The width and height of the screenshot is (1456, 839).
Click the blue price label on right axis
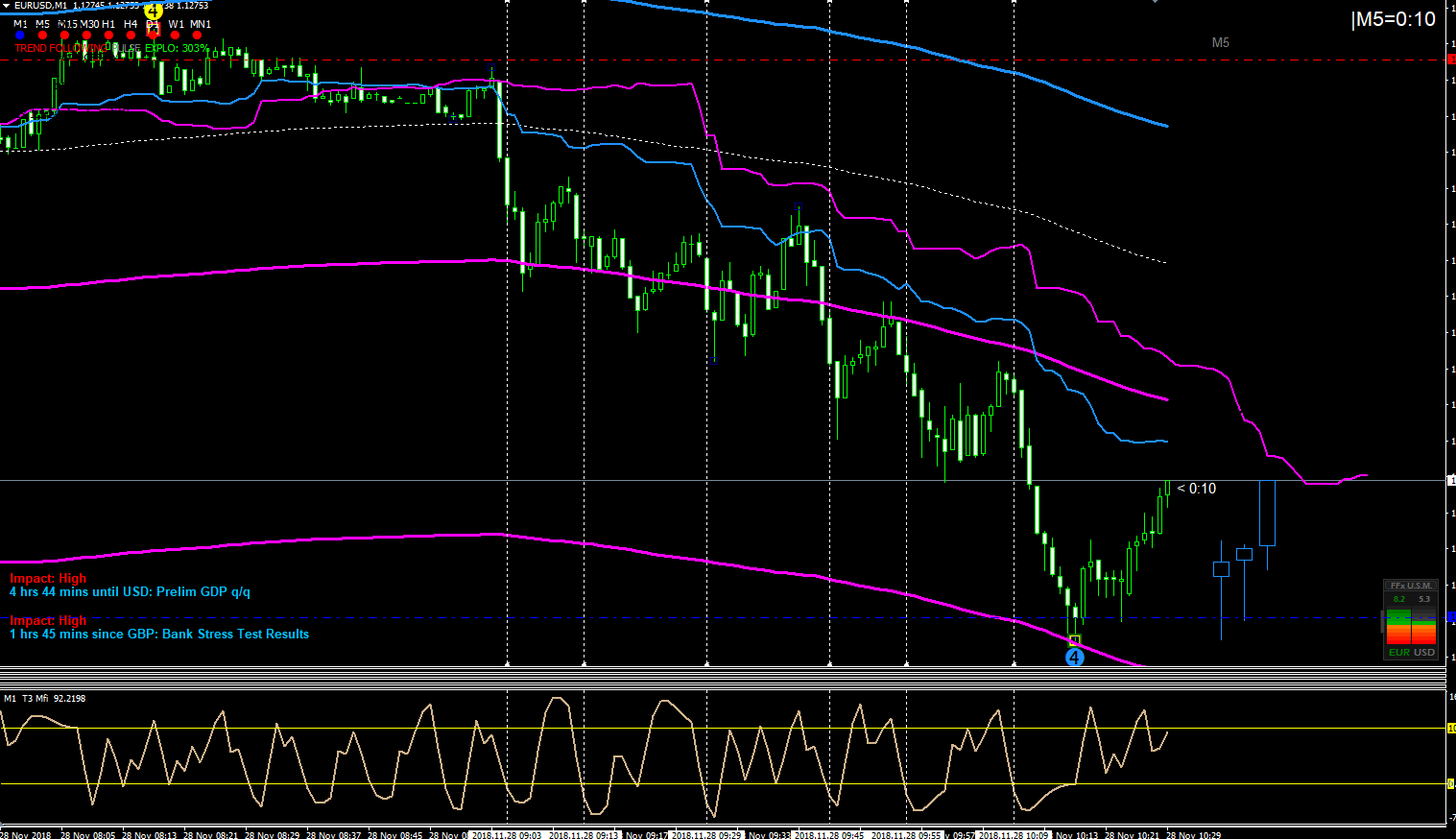pyautogui.click(x=1451, y=617)
